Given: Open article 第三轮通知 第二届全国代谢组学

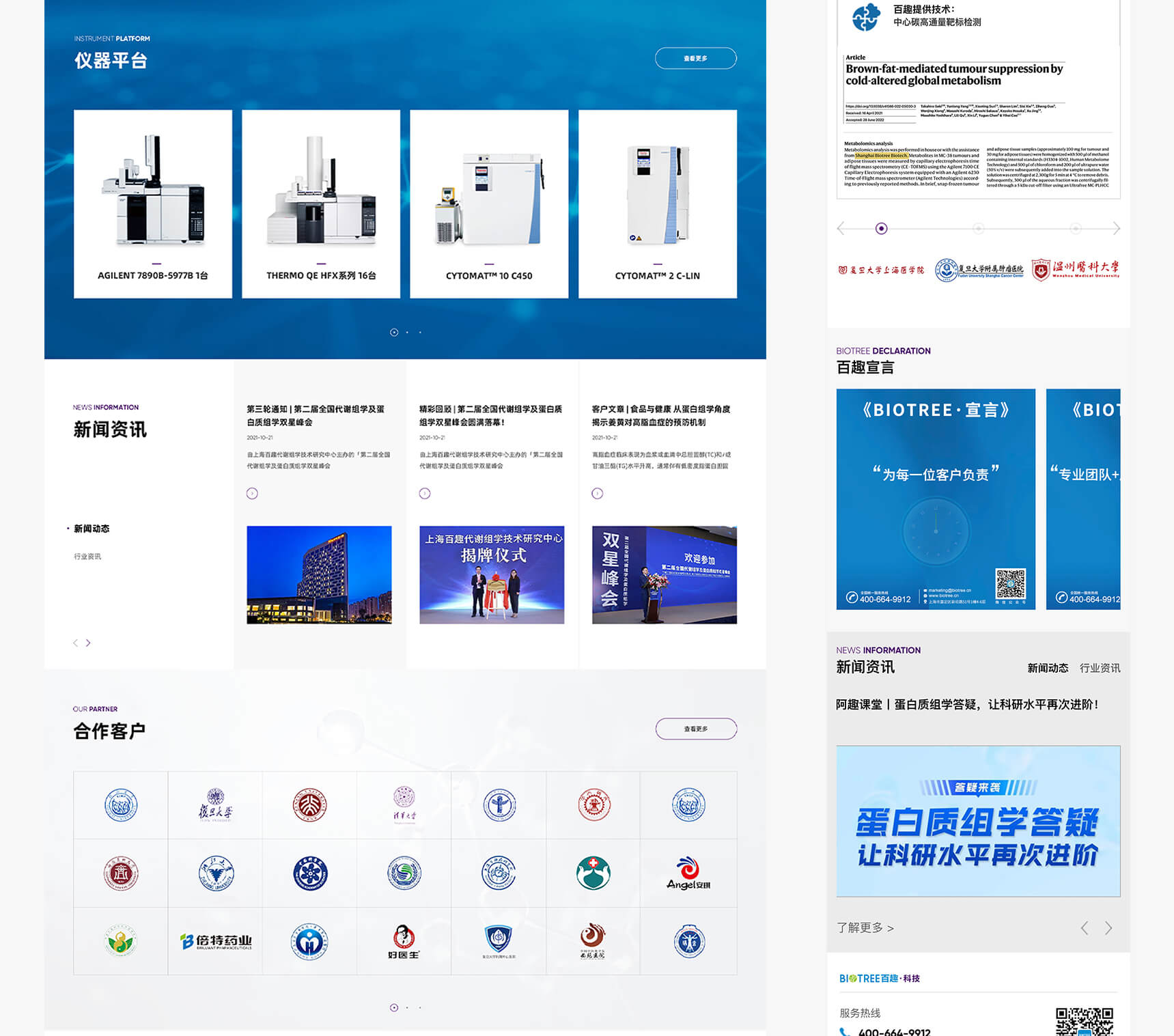Looking at the screenshot, I should pos(316,415).
